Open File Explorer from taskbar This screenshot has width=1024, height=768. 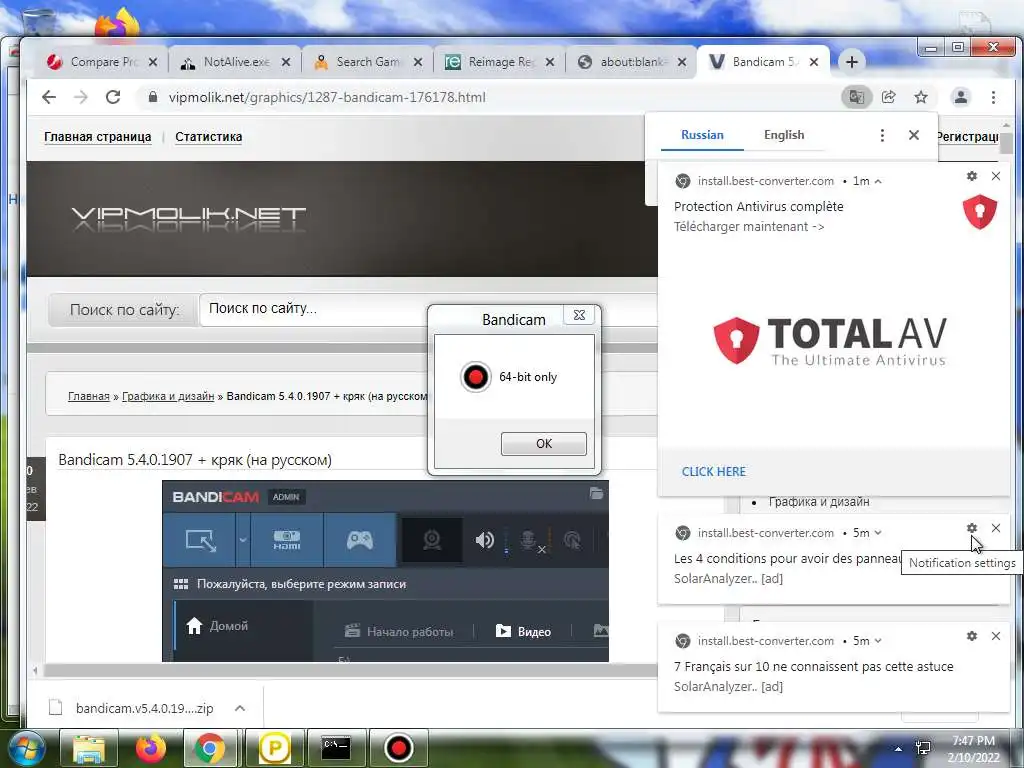click(88, 748)
